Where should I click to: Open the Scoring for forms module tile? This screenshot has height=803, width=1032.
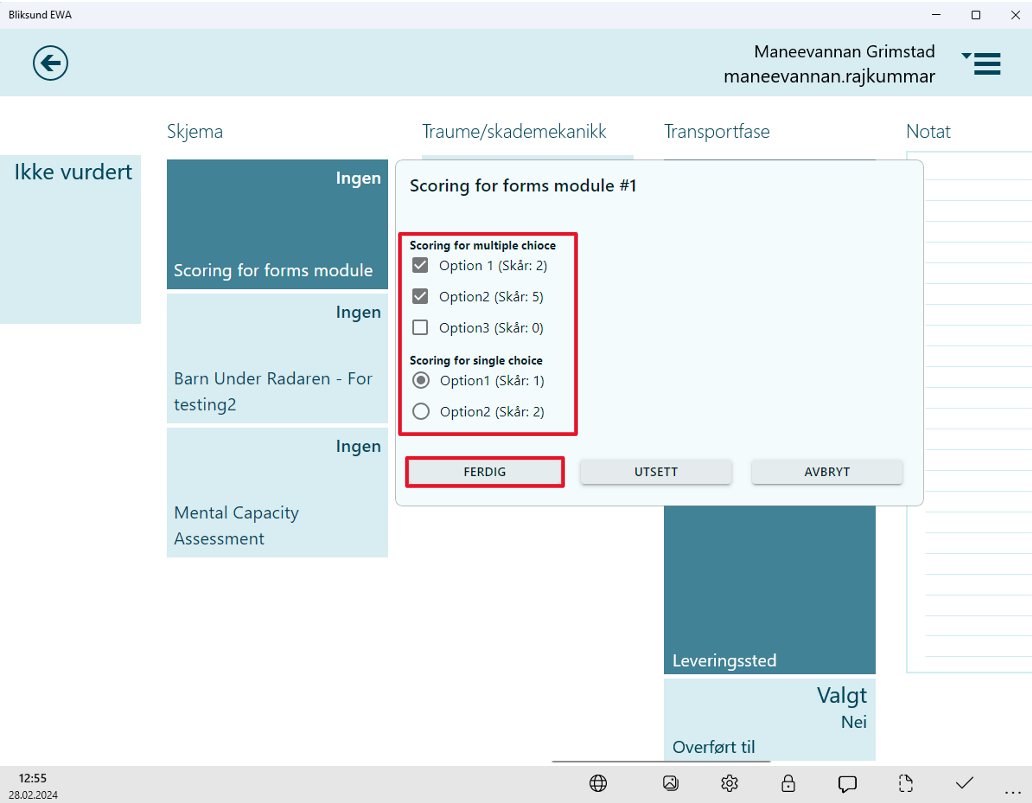[x=277, y=224]
